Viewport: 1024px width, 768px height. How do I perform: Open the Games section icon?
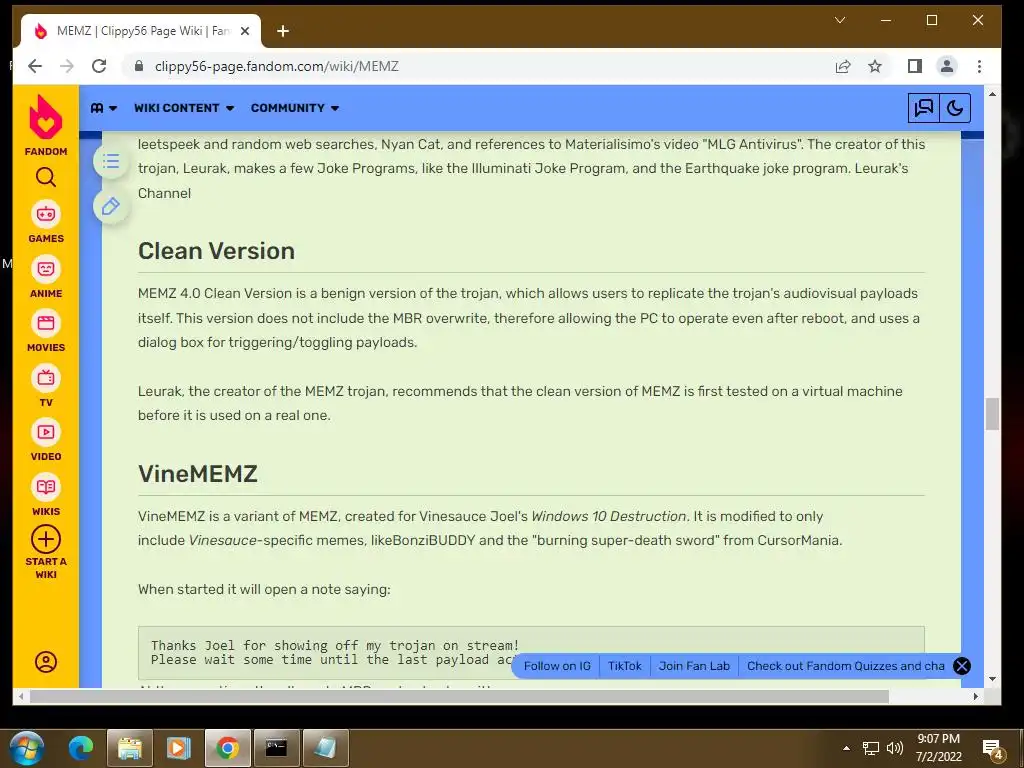pos(46,214)
